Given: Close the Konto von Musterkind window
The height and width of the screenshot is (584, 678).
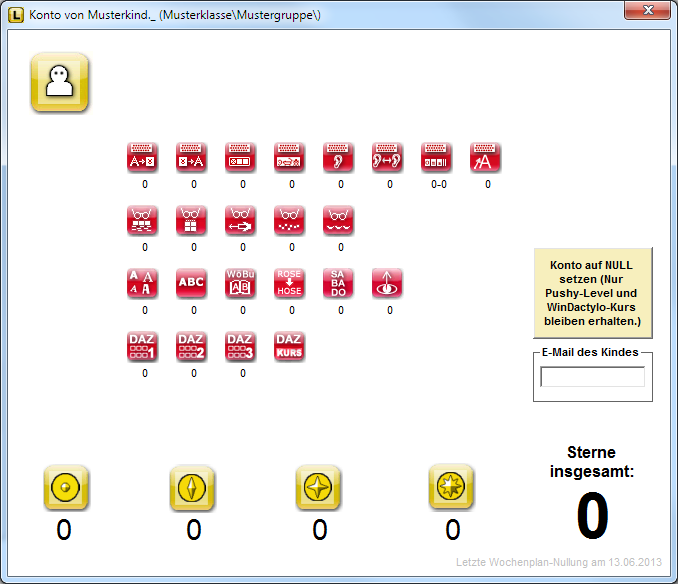Looking at the screenshot, I should pos(648,10).
